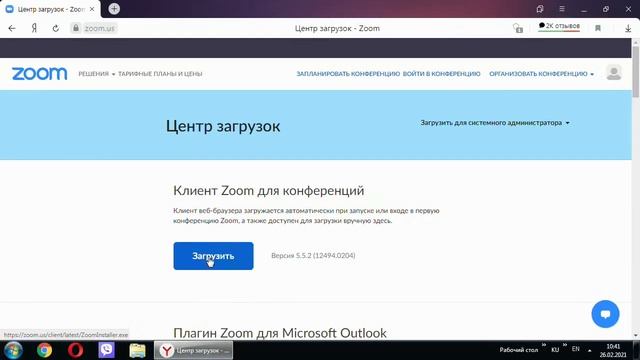Open ТАРИФНЫЕ ПЛАНЫ И ЦЕНЫ page
The height and width of the screenshot is (360, 640).
click(160, 74)
